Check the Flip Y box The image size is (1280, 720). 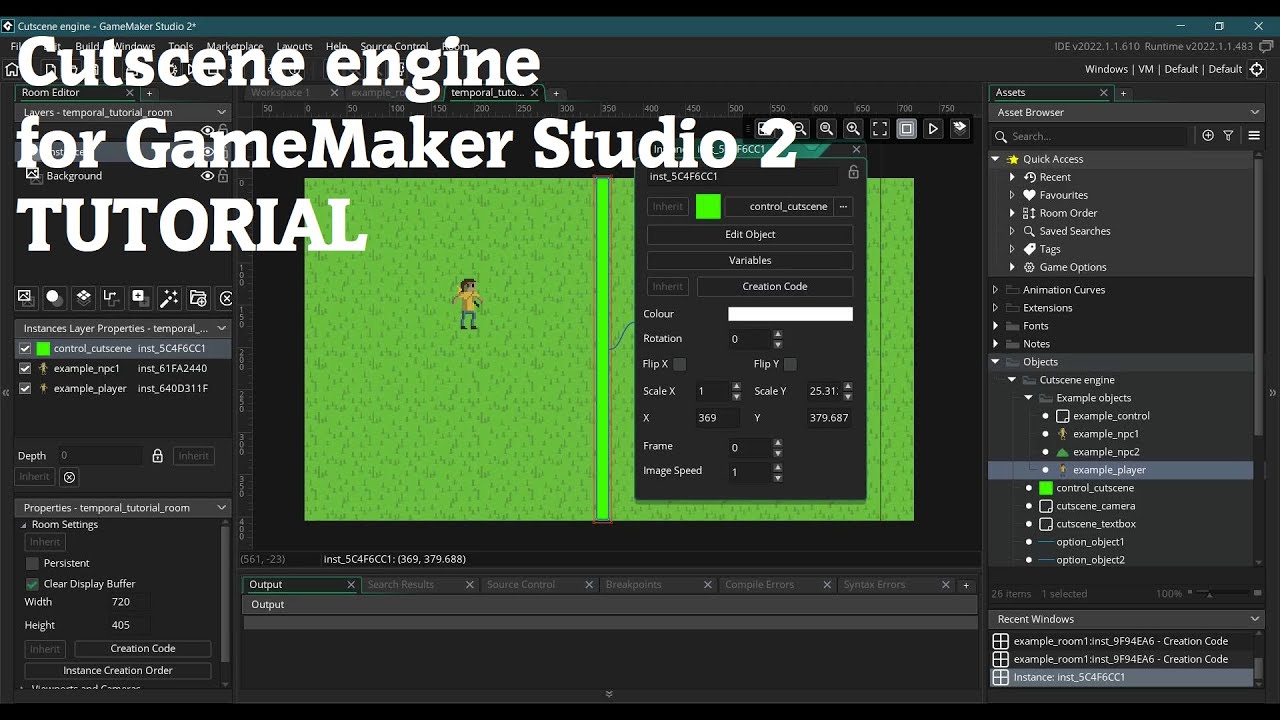(x=790, y=364)
